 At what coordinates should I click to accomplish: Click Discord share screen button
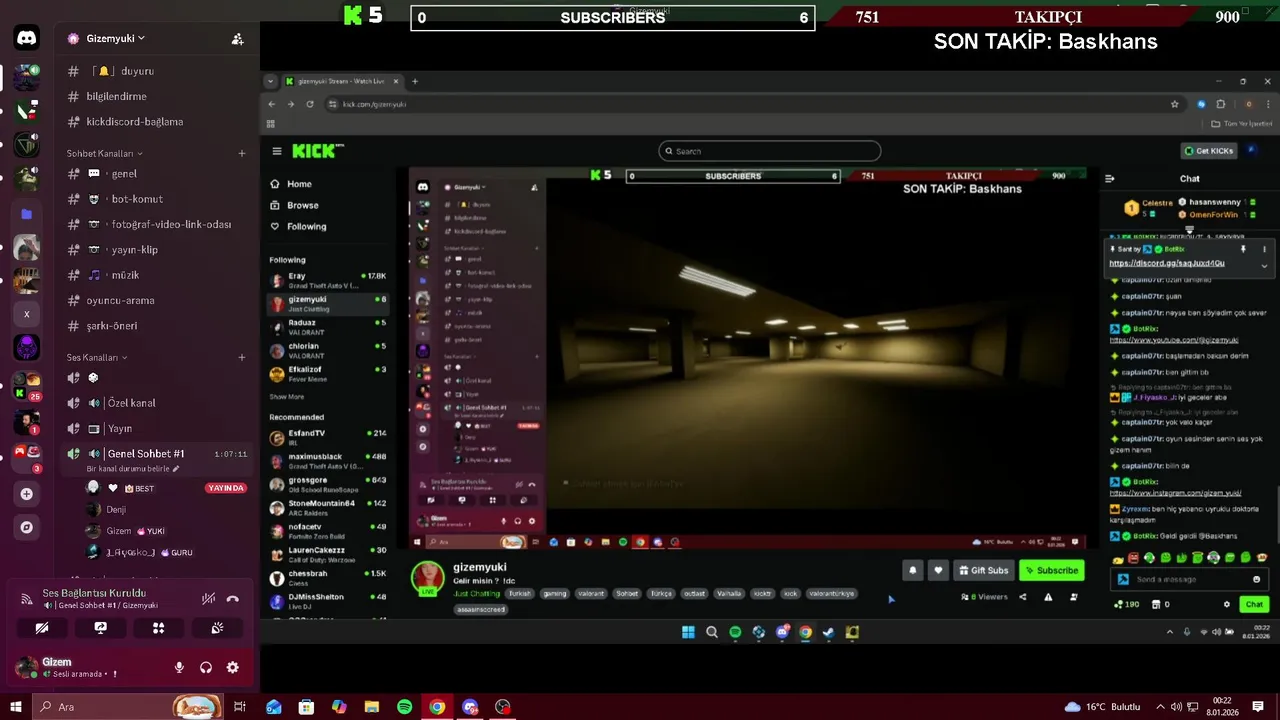tap(101, 628)
